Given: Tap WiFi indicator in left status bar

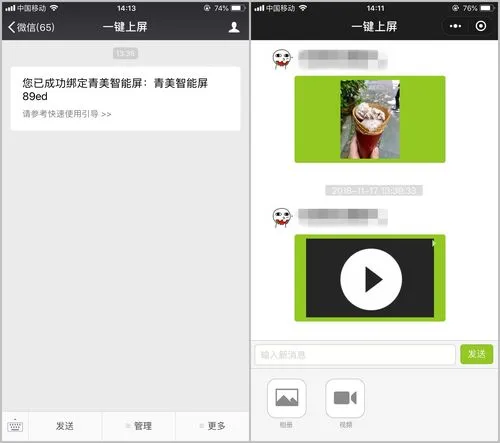Looking at the screenshot, I should (x=54, y=8).
